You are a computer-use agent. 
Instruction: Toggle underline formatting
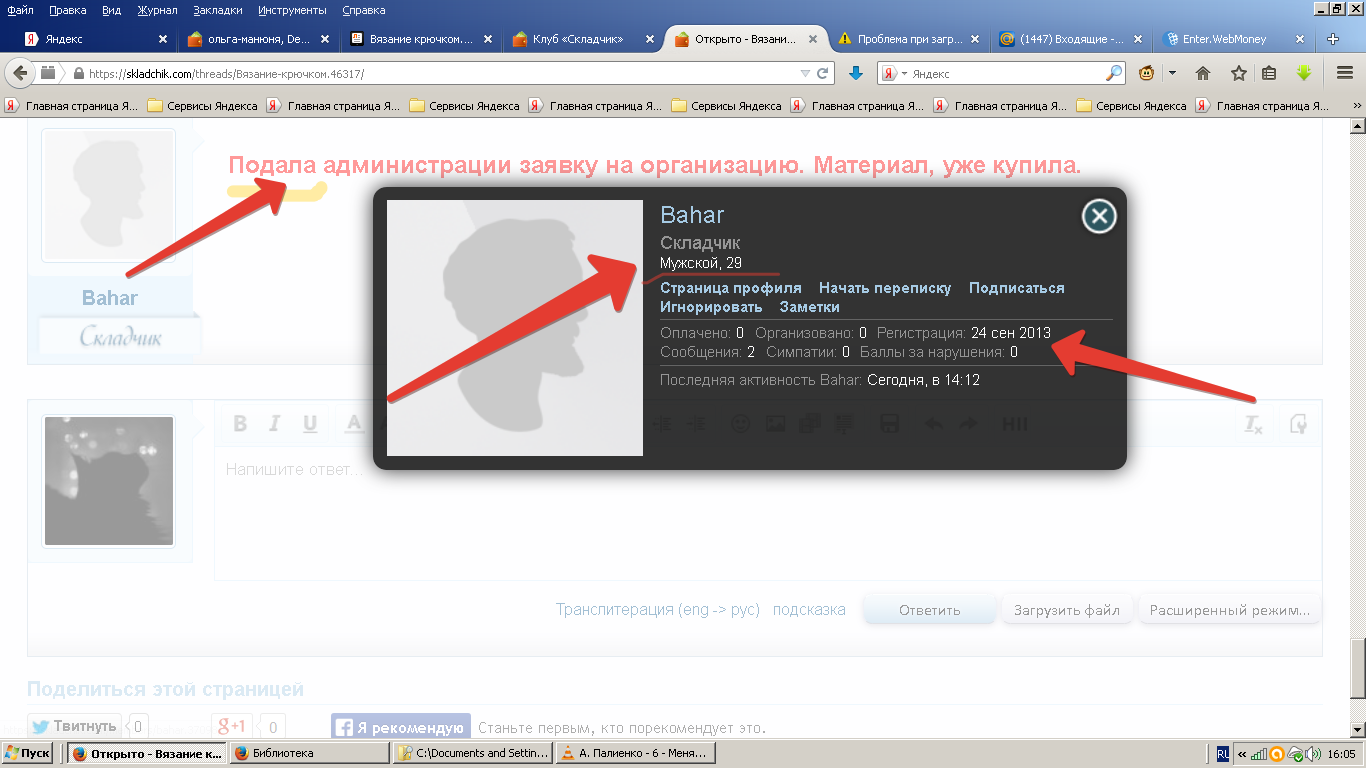pyautogui.click(x=309, y=423)
